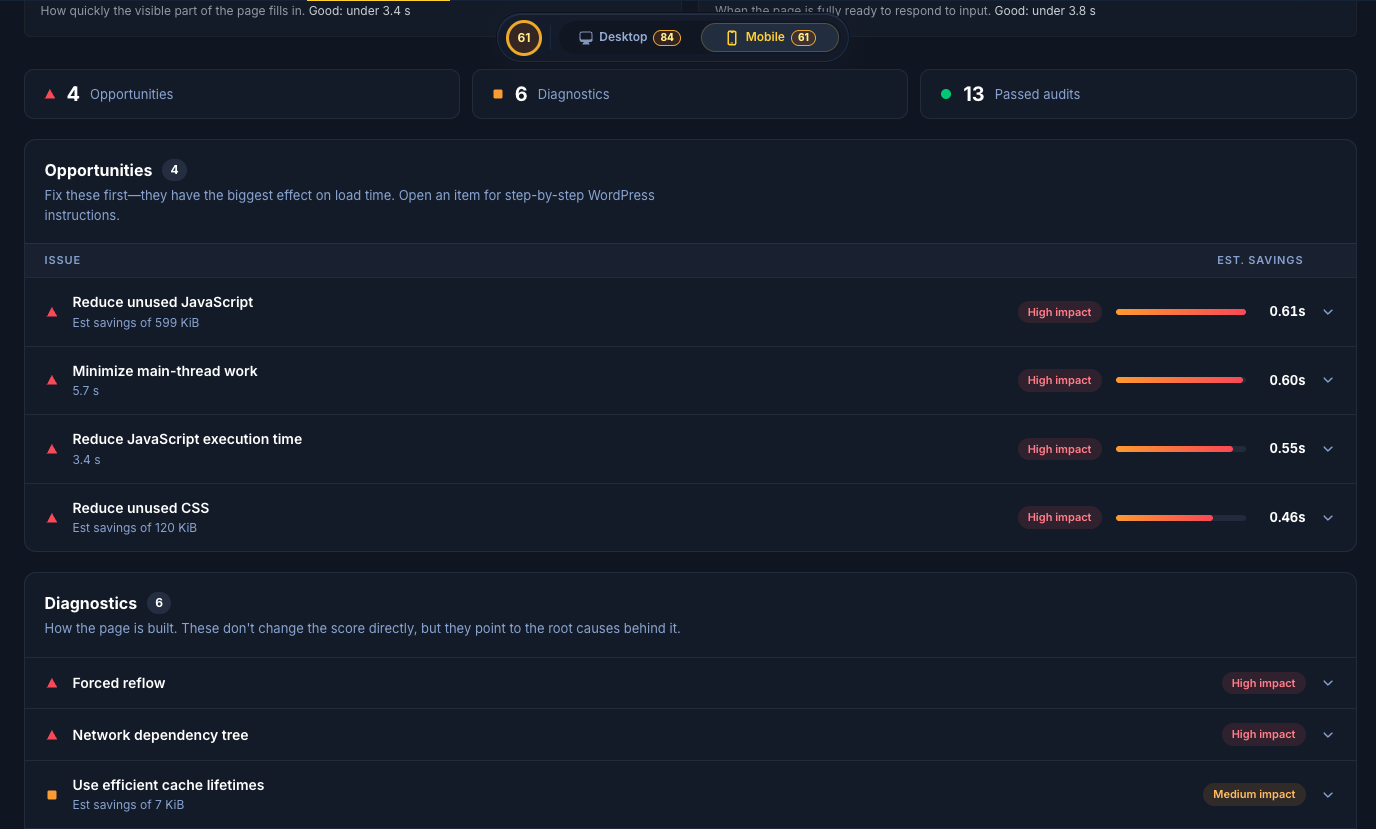Click the EST. SAVINGS column header
This screenshot has width=1376, height=829.
click(x=1260, y=260)
